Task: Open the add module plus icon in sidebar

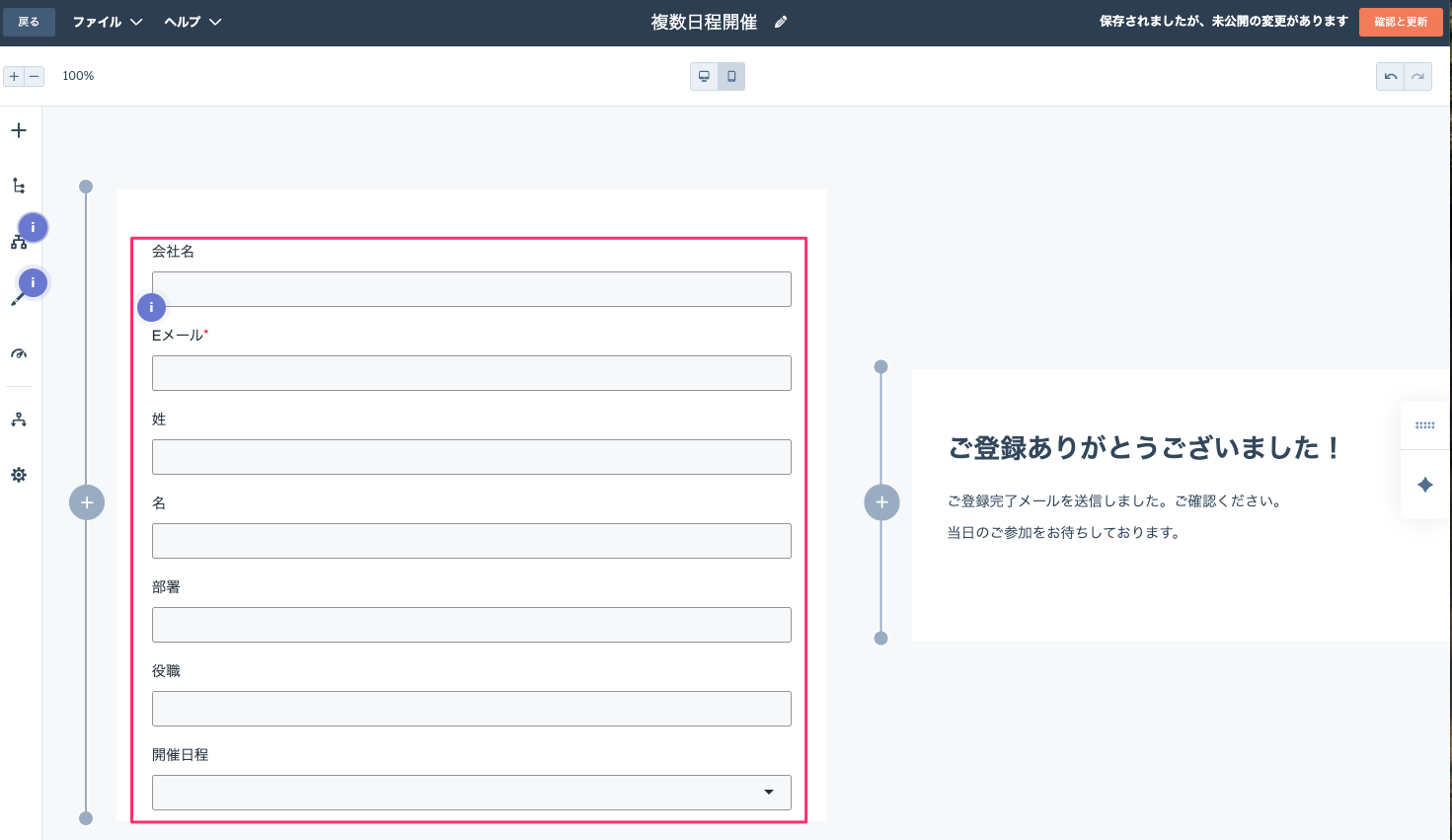Action: 19,130
